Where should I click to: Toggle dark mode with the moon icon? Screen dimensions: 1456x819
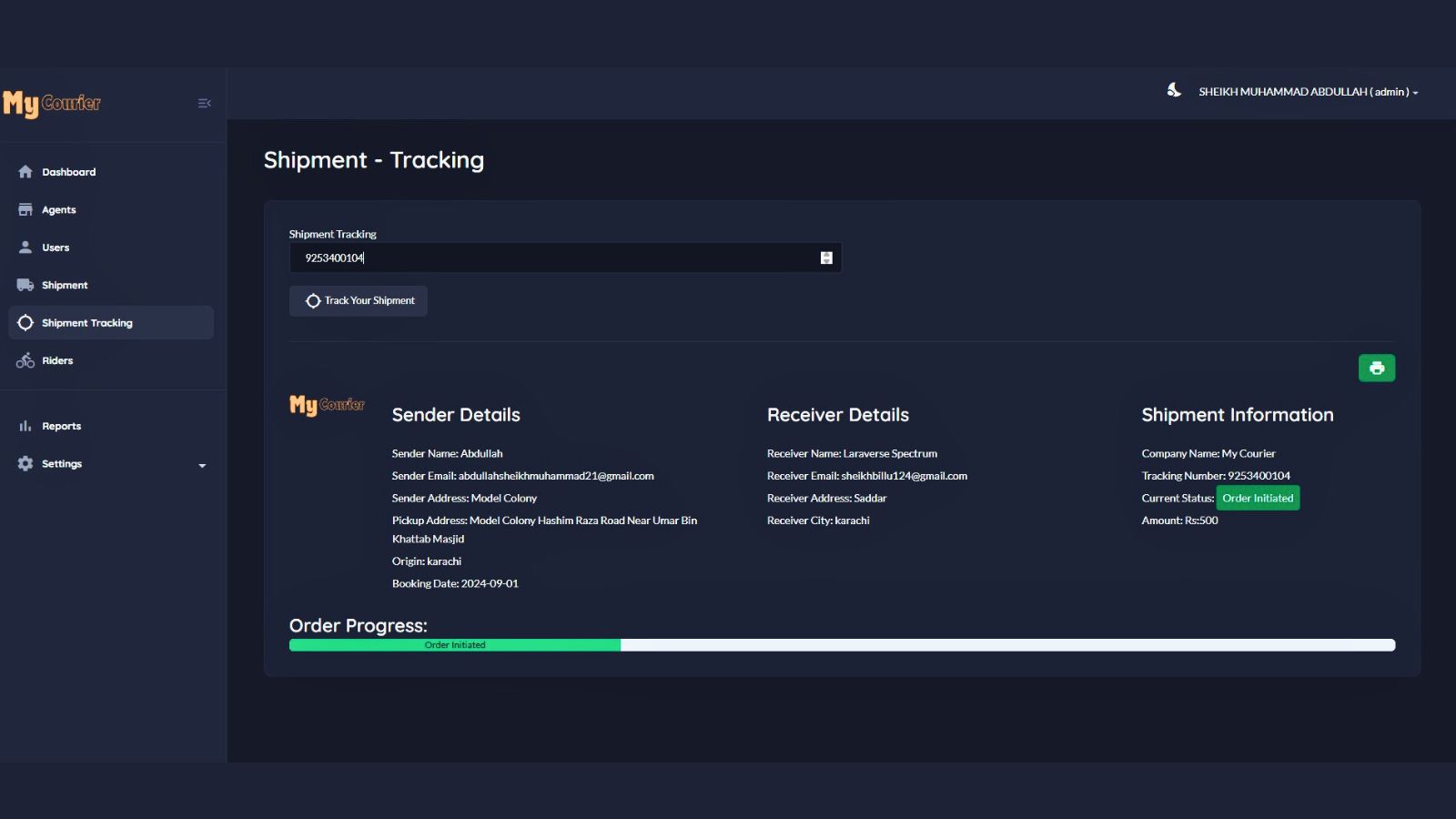pos(1174,90)
